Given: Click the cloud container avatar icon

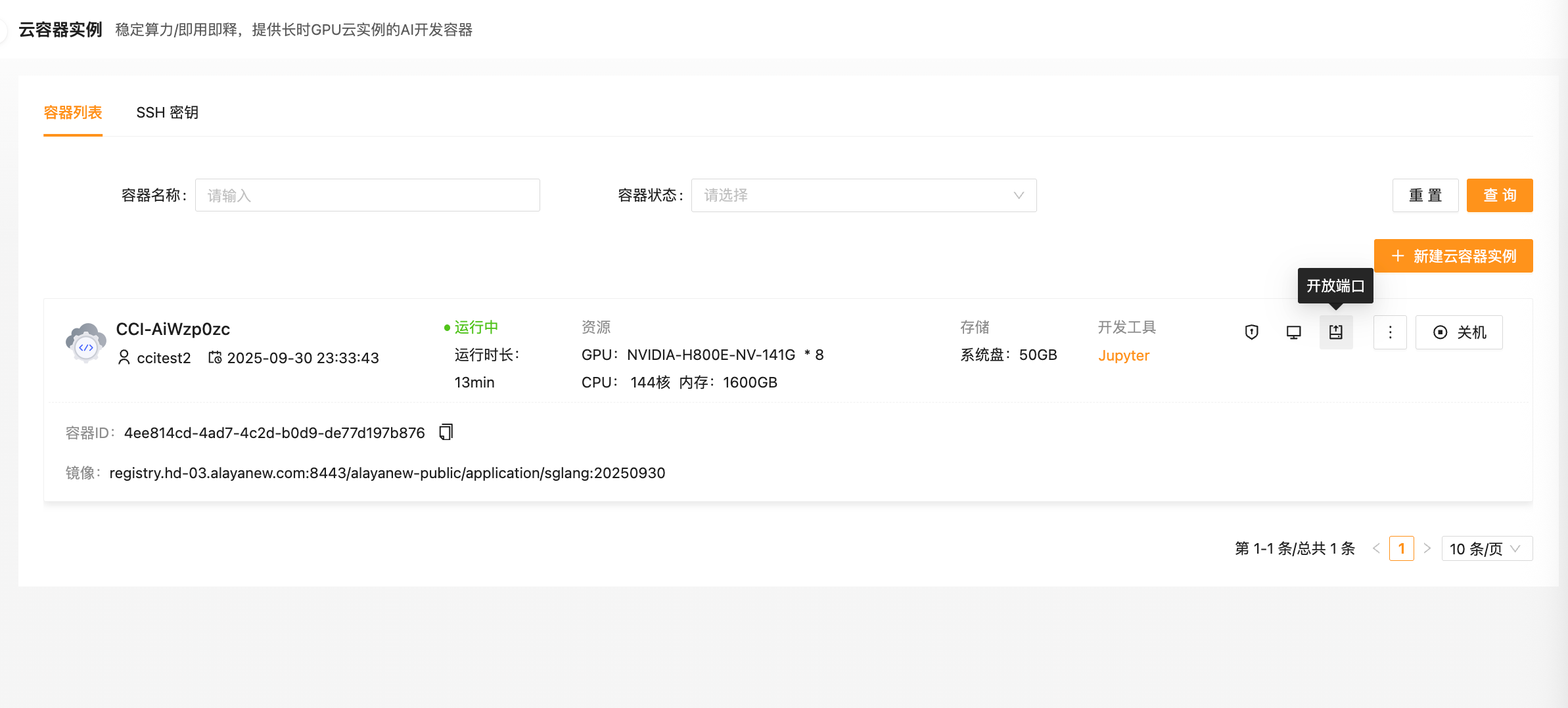Looking at the screenshot, I should [x=85, y=343].
